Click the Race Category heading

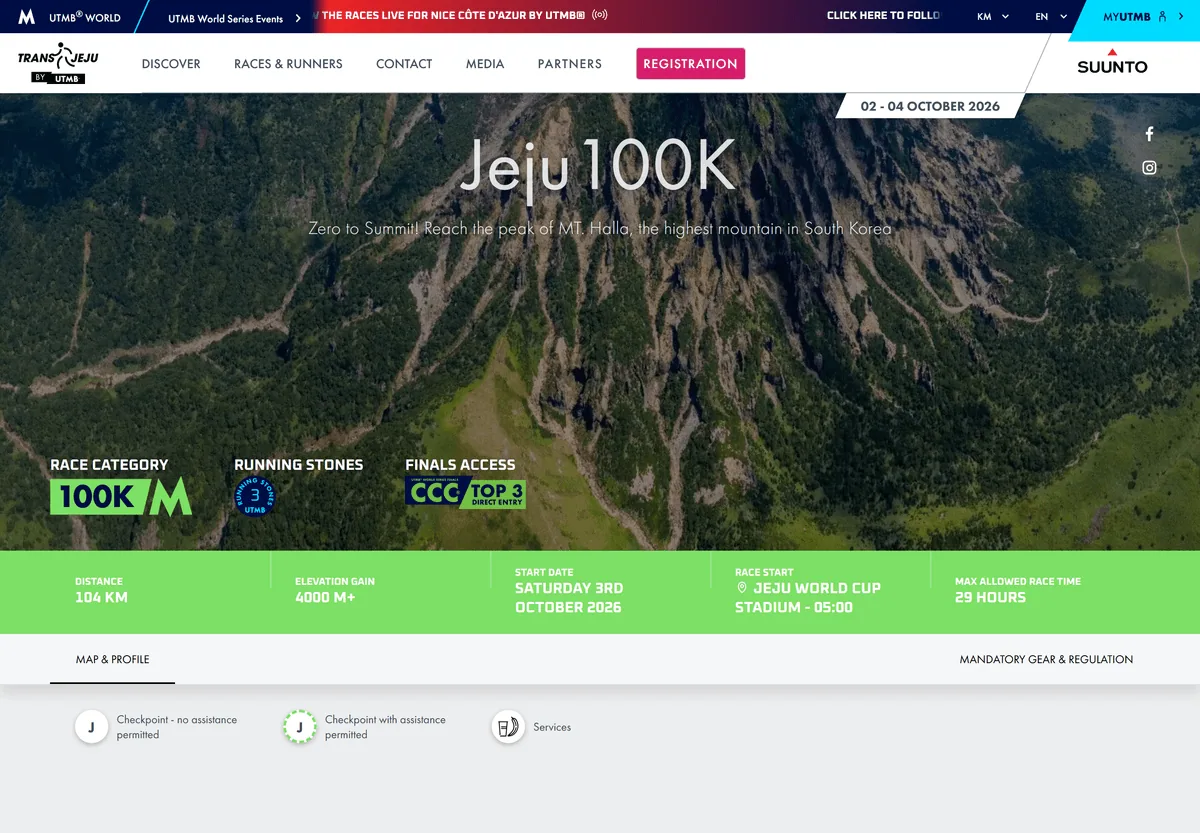pyautogui.click(x=109, y=465)
